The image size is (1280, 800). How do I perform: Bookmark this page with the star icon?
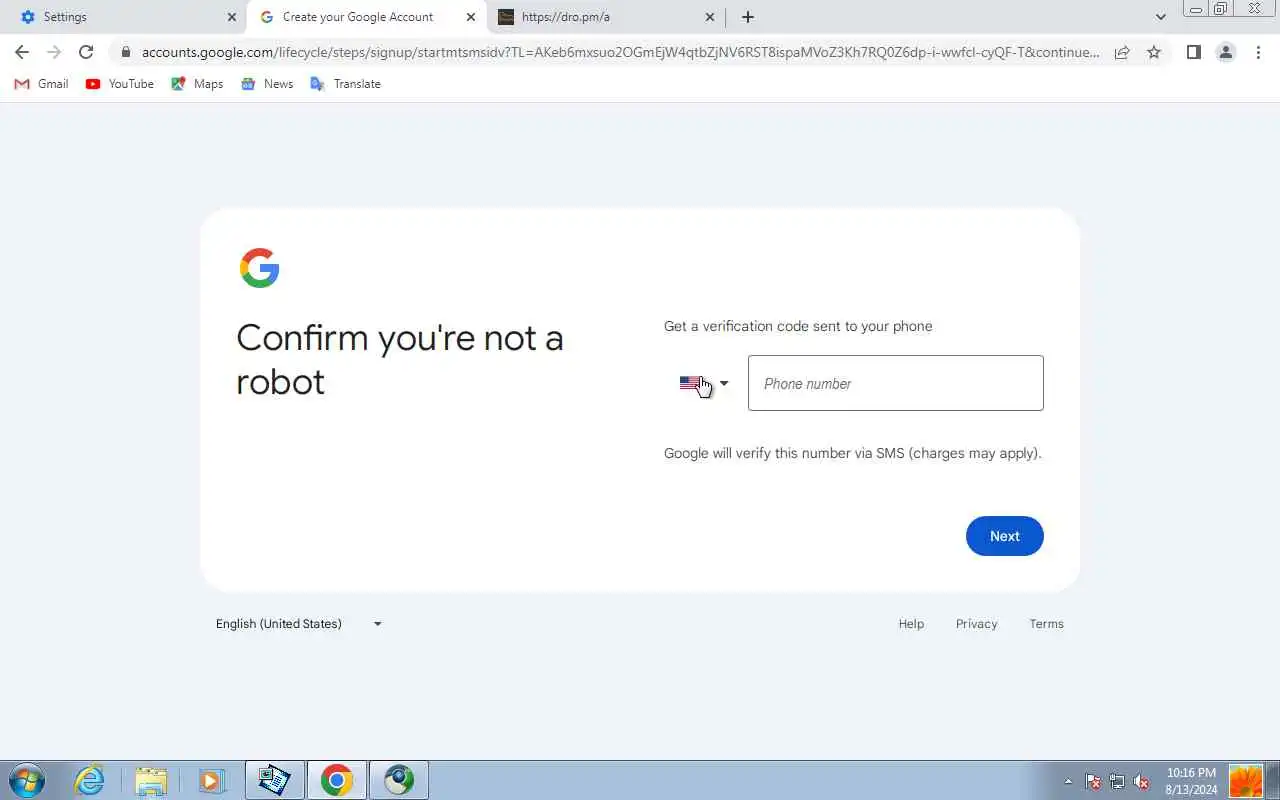pos(1154,52)
